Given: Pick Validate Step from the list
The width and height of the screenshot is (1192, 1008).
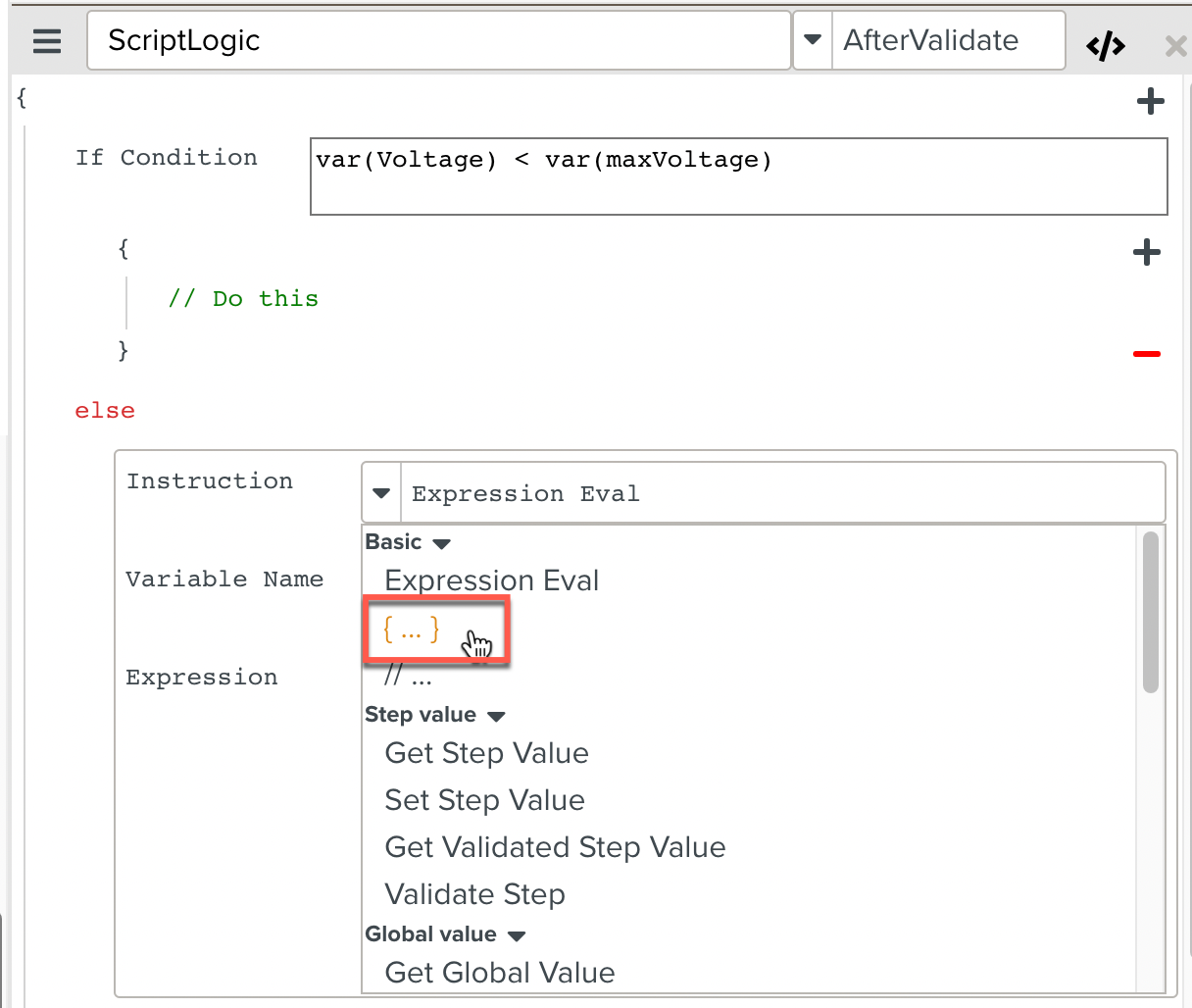Looking at the screenshot, I should (x=474, y=894).
